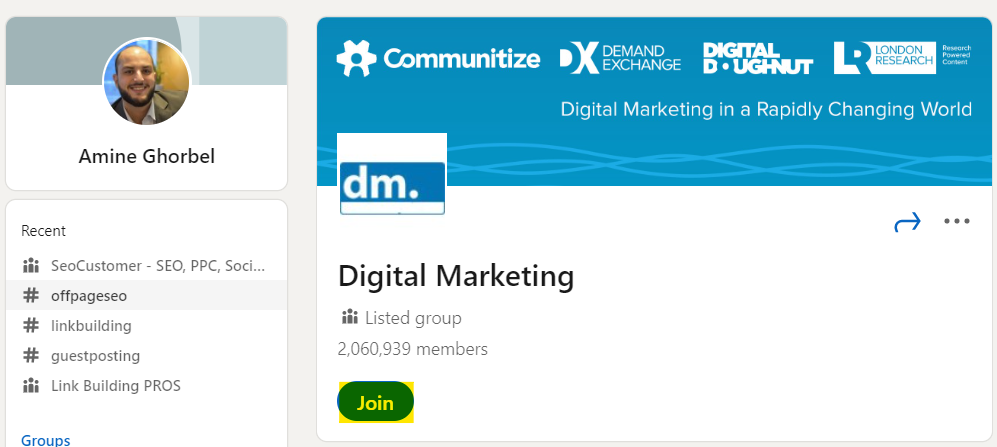This screenshot has height=447, width=997.
Task: Open the Groups link in sidebar
Action: click(x=45, y=440)
